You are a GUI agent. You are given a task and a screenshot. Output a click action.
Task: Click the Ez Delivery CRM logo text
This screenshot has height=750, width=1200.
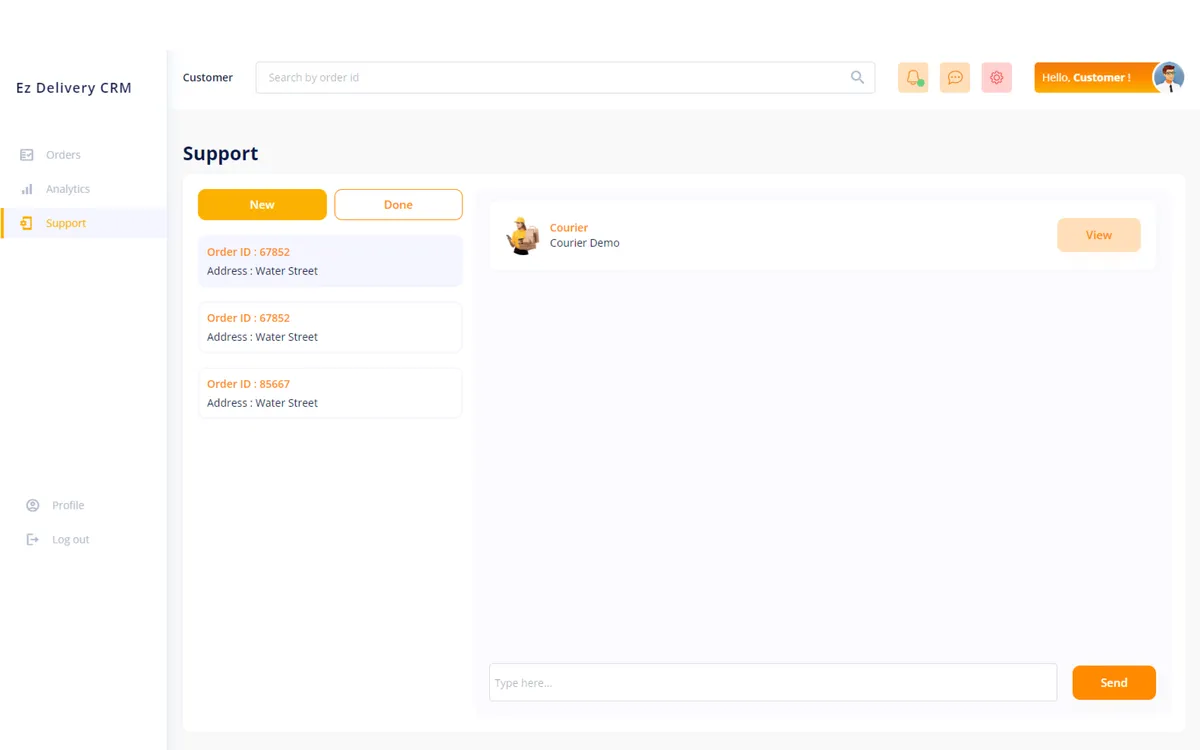coord(74,88)
